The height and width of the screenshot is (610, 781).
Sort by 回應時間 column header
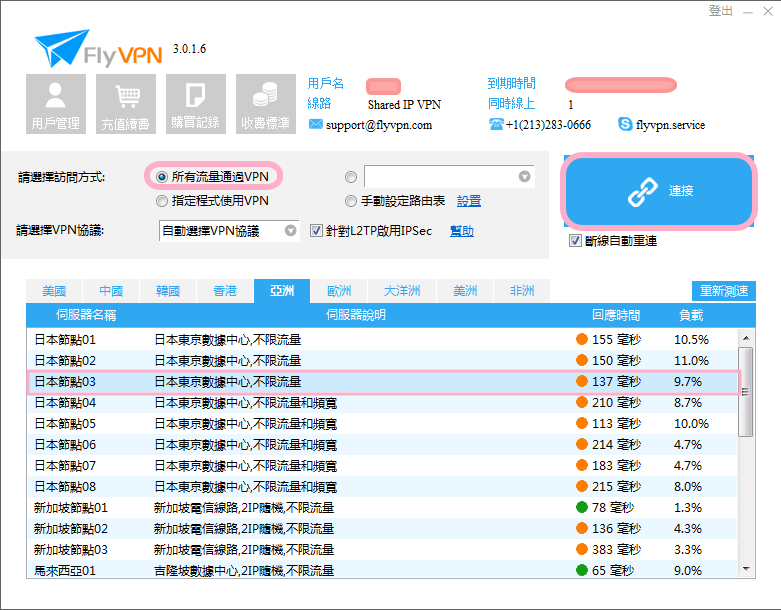click(x=616, y=315)
